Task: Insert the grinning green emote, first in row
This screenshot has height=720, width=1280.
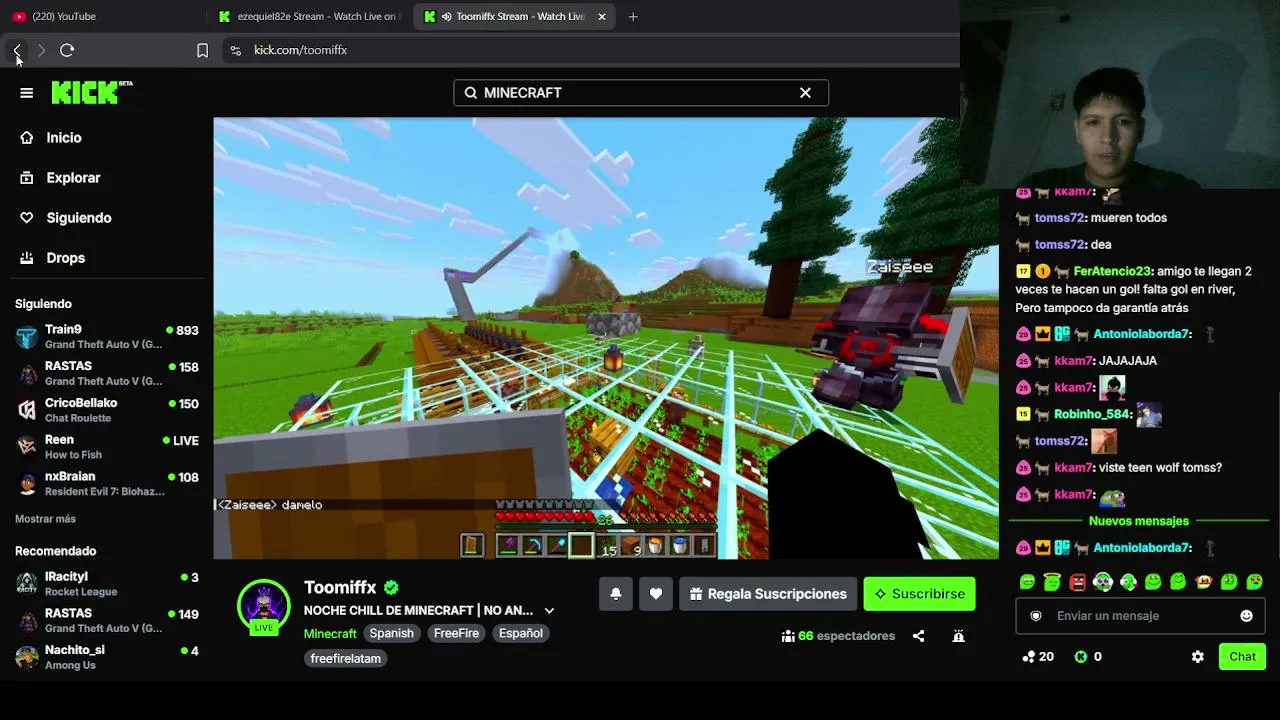Action: 1027,582
